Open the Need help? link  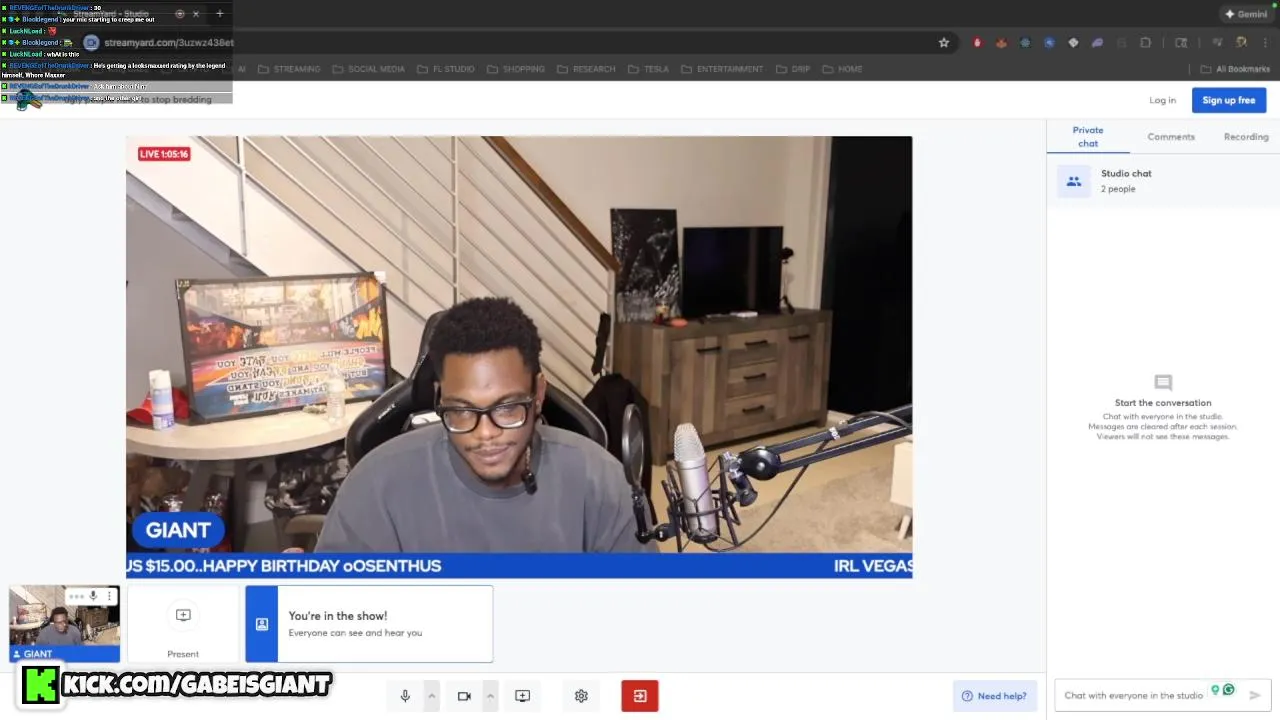click(x=994, y=696)
